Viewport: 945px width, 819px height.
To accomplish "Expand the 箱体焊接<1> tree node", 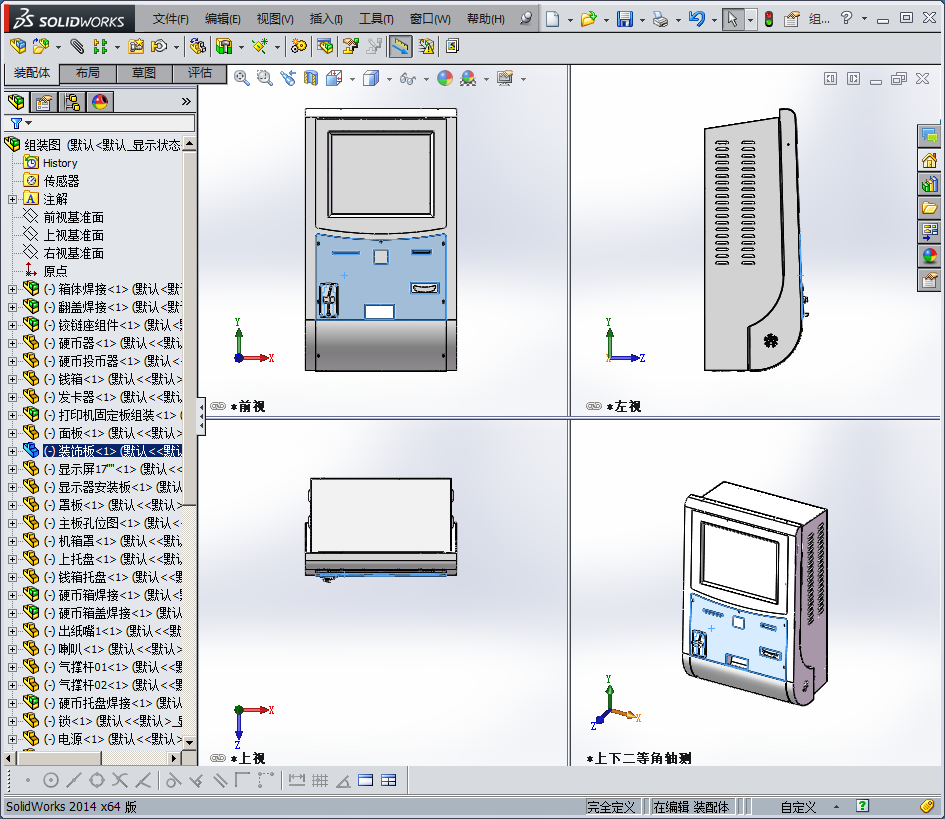I will tap(12, 289).
